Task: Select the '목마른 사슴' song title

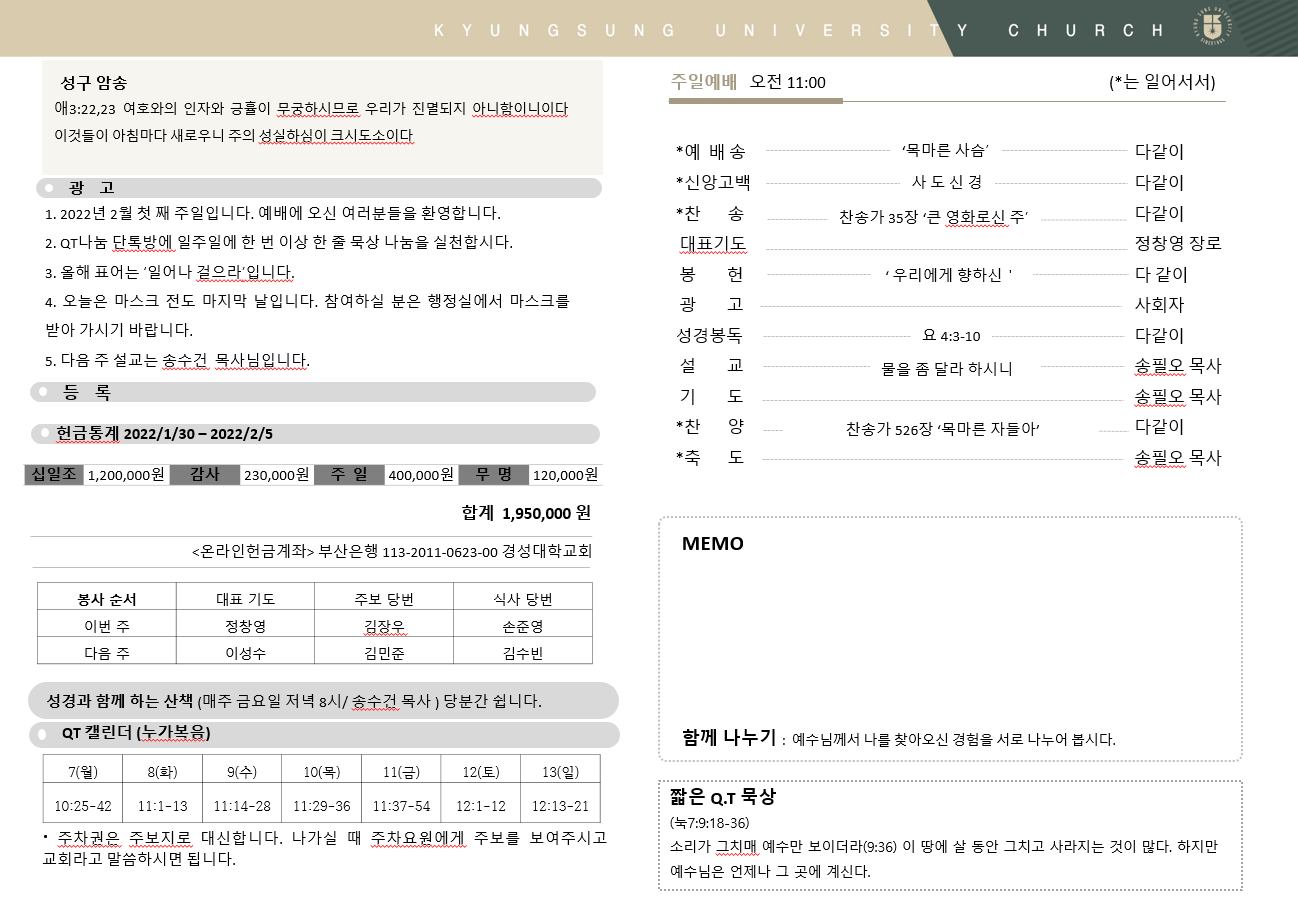Action: 945,151
